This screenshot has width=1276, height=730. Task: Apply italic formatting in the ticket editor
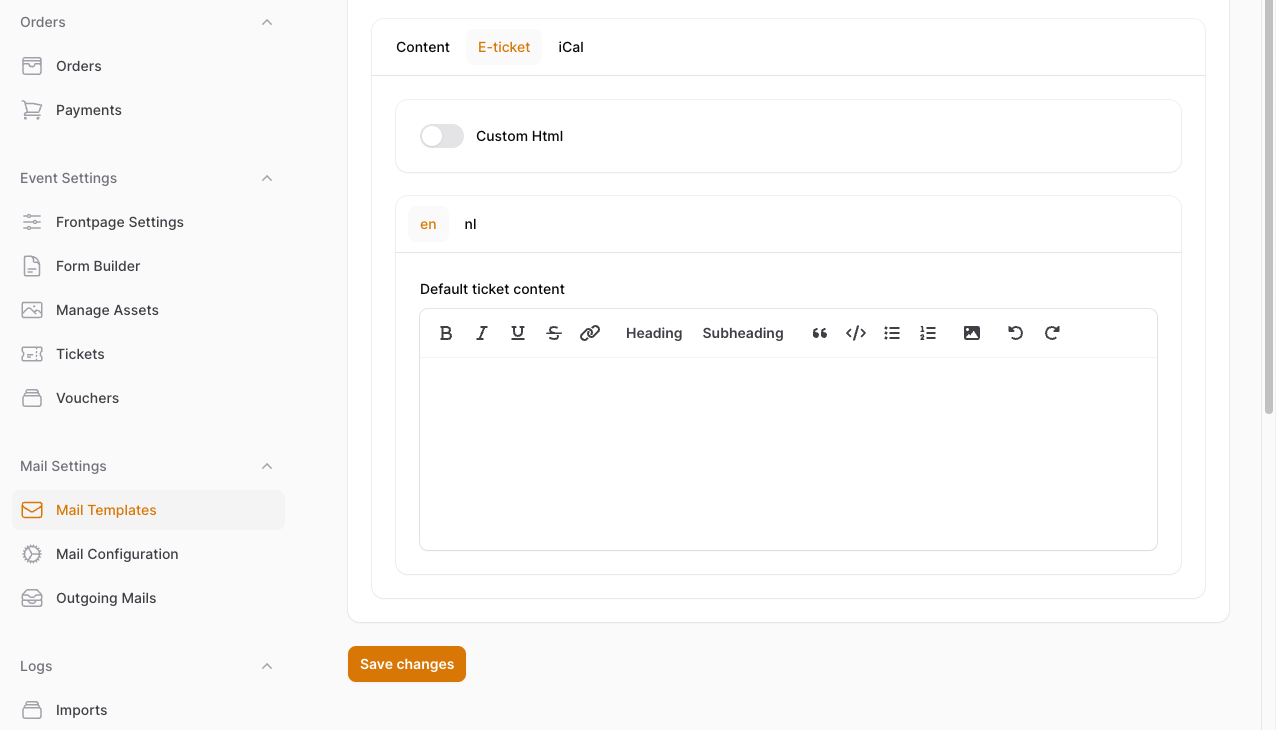(482, 333)
